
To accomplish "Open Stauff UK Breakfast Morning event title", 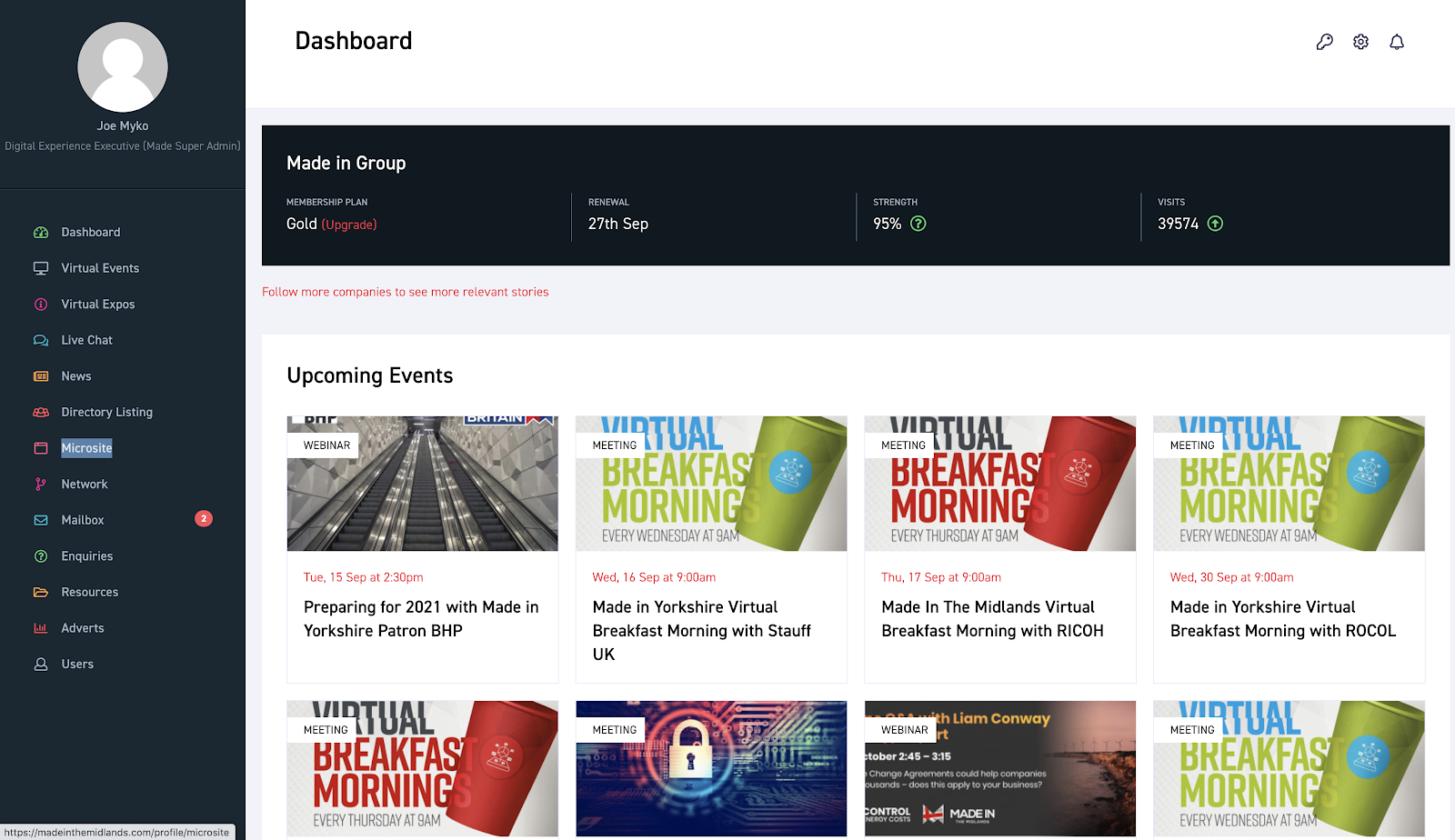I will [x=702, y=631].
